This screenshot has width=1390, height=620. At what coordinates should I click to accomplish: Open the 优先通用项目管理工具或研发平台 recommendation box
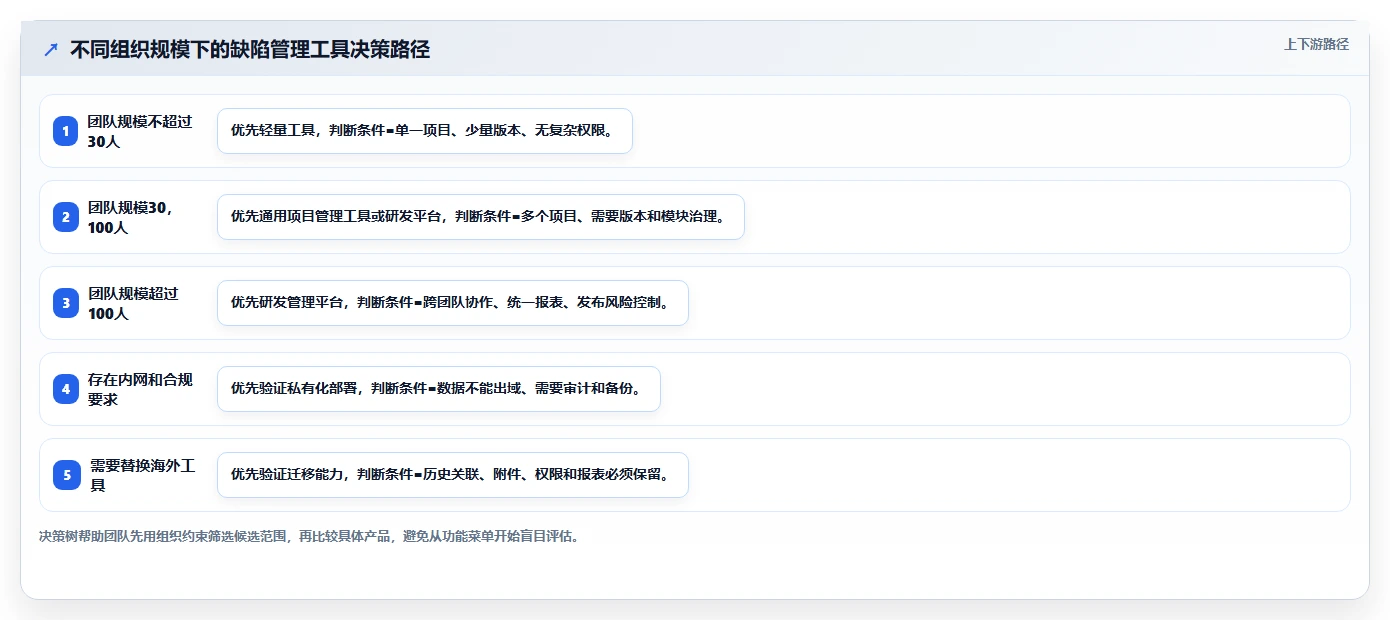[481, 217]
